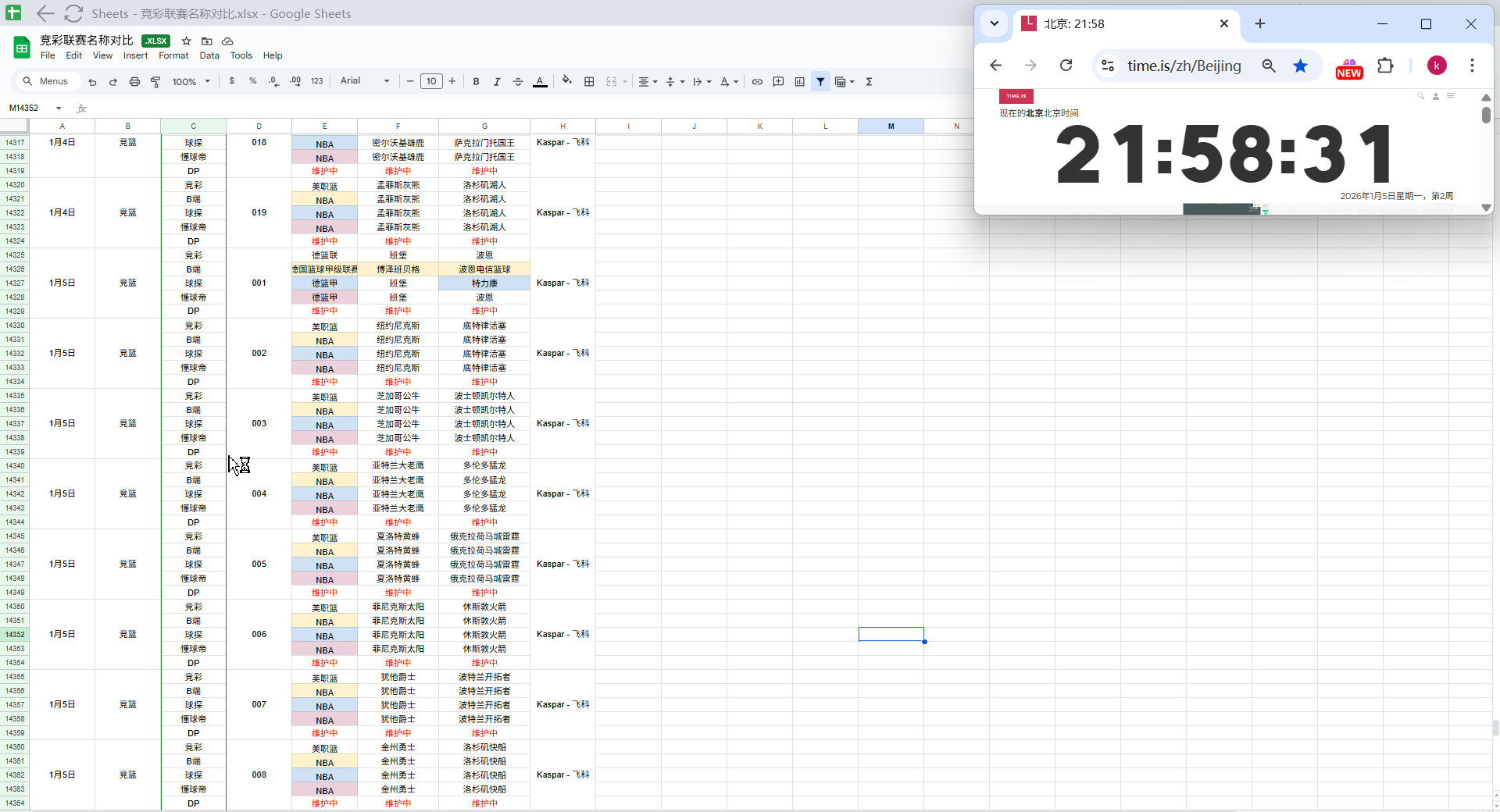1500x812 pixels.
Task: Toggle the filter button
Action: pyautogui.click(x=820, y=81)
